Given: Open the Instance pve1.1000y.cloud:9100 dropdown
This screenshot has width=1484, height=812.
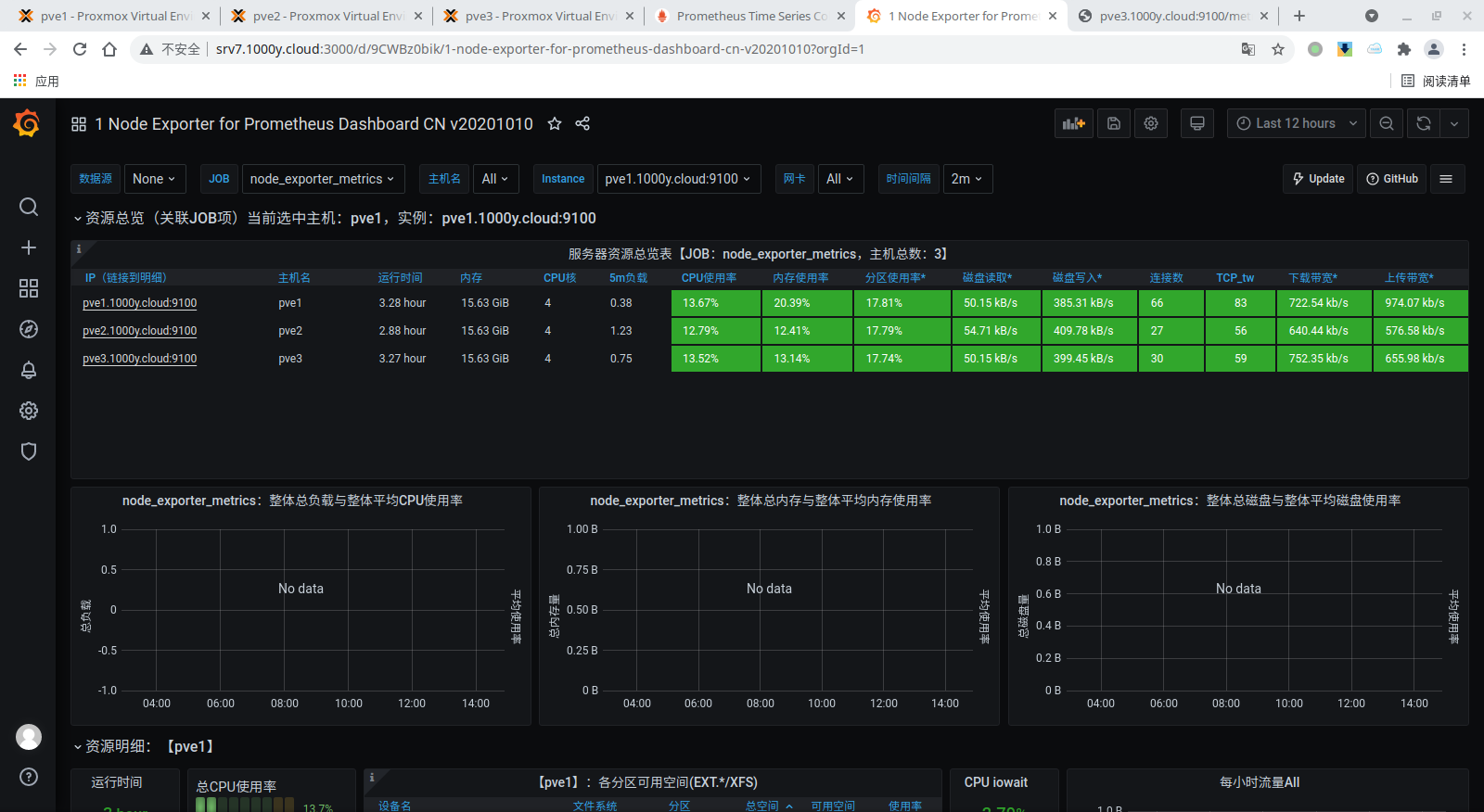Looking at the screenshot, I should pyautogui.click(x=678, y=179).
